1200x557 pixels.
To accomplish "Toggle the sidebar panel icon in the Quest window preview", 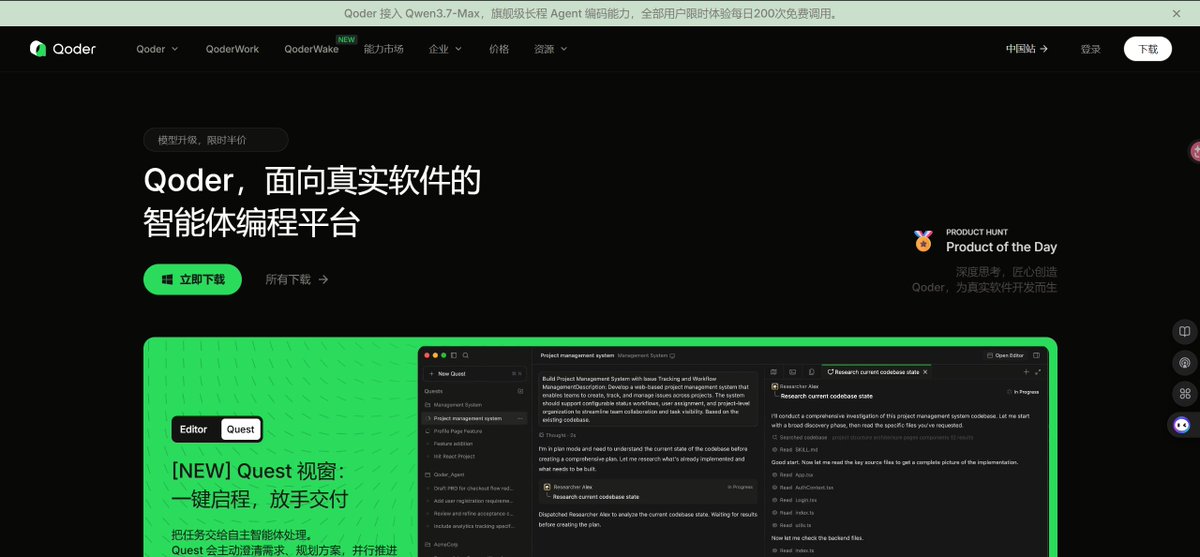I will [x=454, y=355].
